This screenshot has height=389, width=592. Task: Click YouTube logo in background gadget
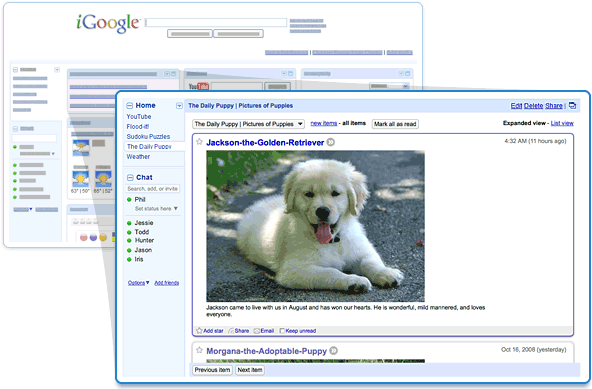(199, 86)
